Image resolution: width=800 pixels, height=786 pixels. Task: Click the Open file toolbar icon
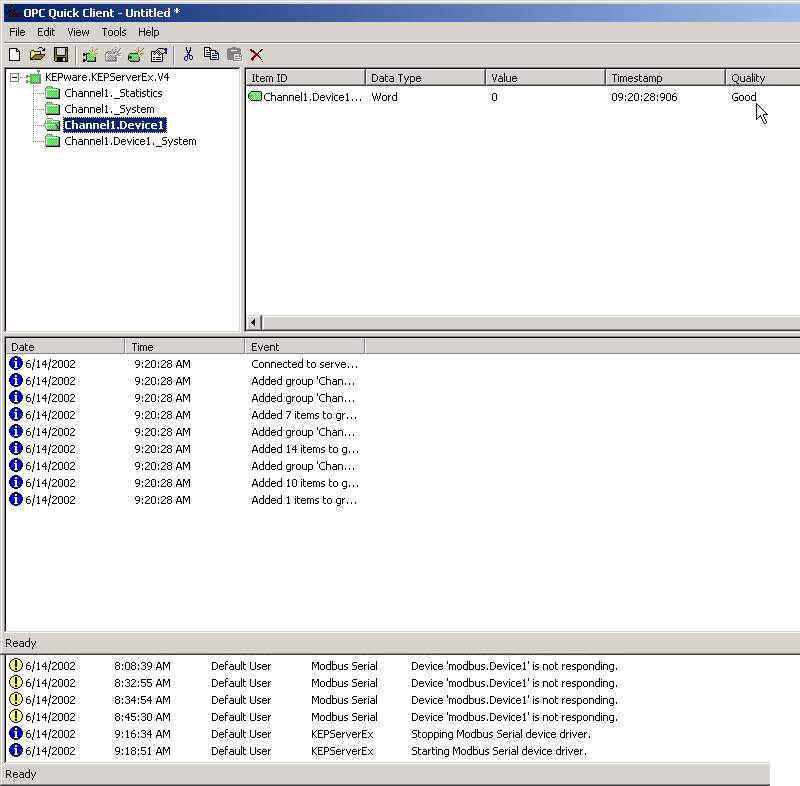[x=37, y=54]
